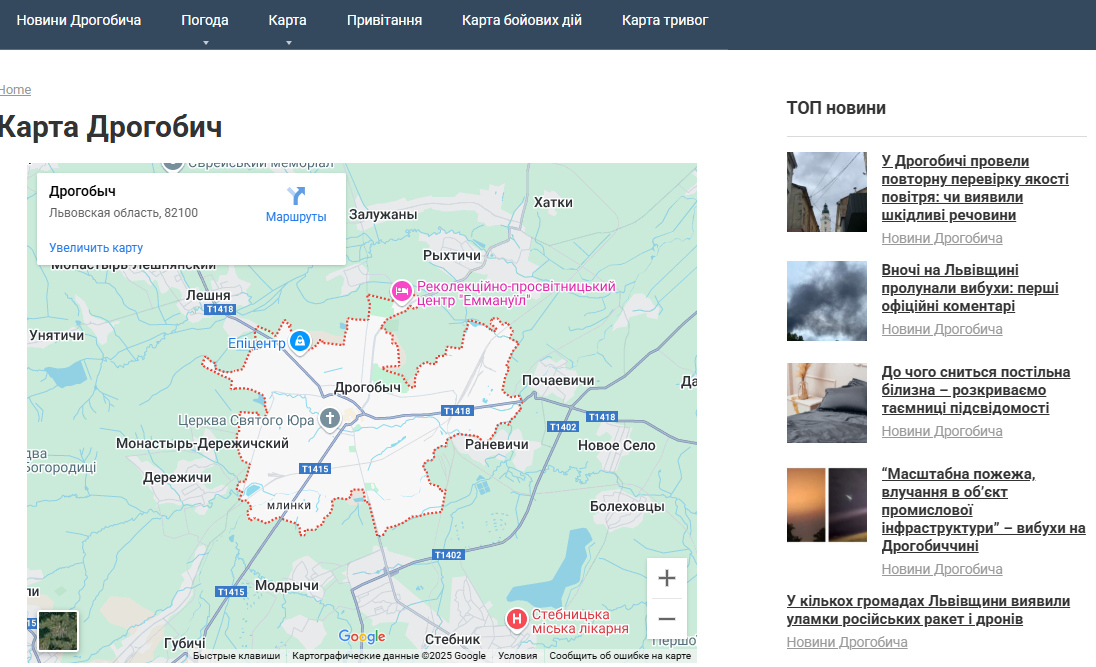Click the Новое Село label on map
1096x667 pixels.
point(616,445)
